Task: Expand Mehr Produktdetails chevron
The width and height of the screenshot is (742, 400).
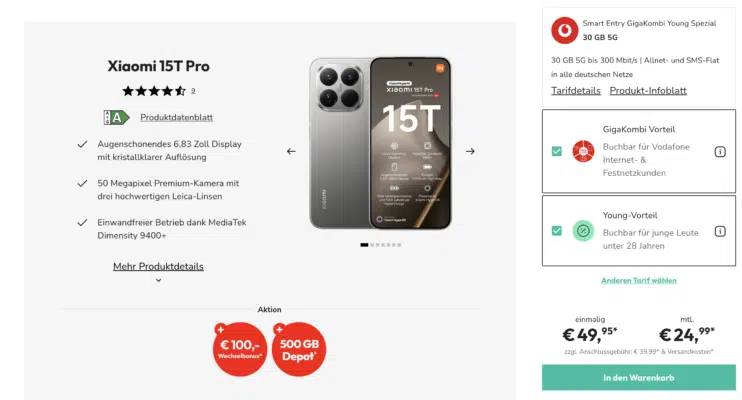Action: pyautogui.click(x=158, y=281)
